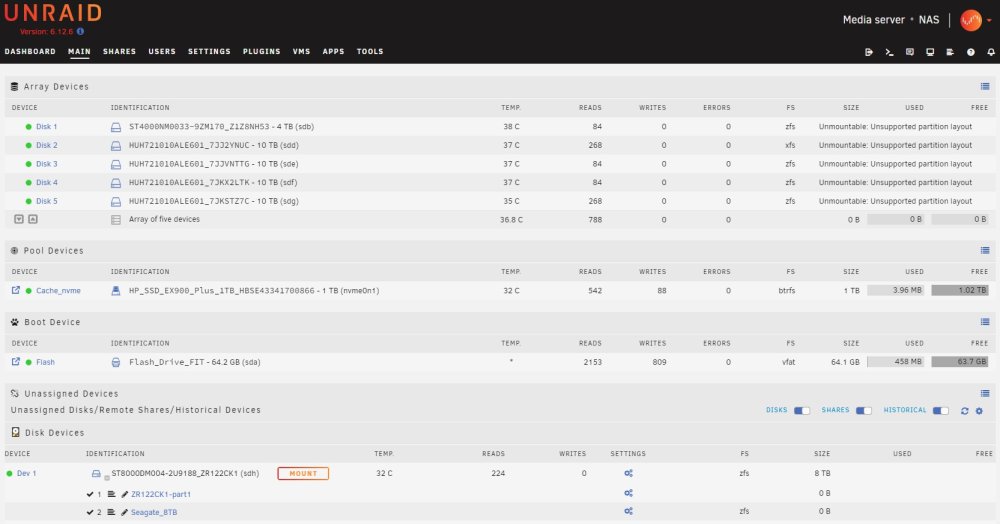Toggle the Boot Device view icon

tap(985, 322)
